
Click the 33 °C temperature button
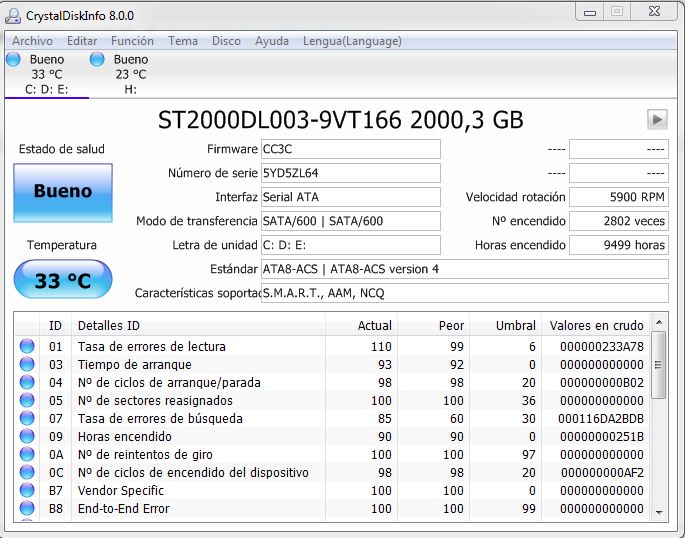click(x=62, y=281)
